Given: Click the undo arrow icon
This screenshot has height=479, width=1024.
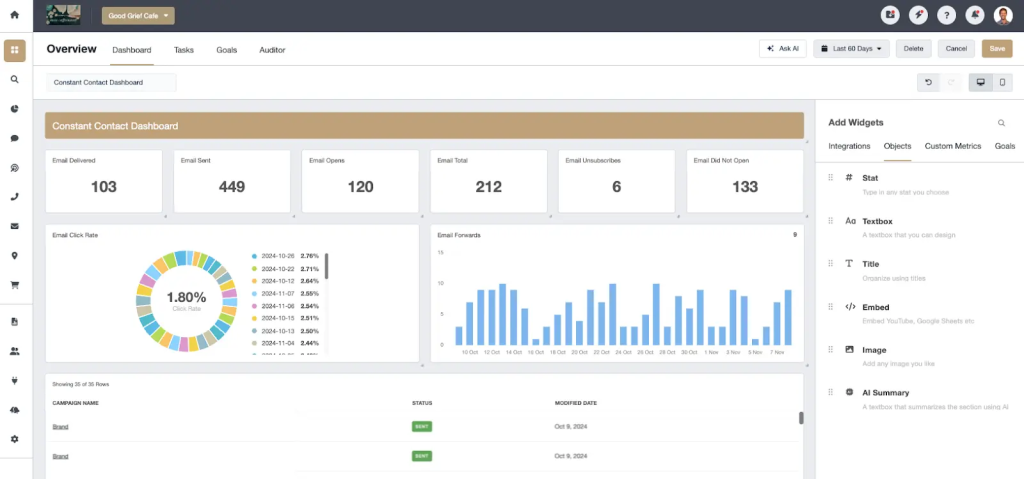Looking at the screenshot, I should pyautogui.click(x=928, y=82).
